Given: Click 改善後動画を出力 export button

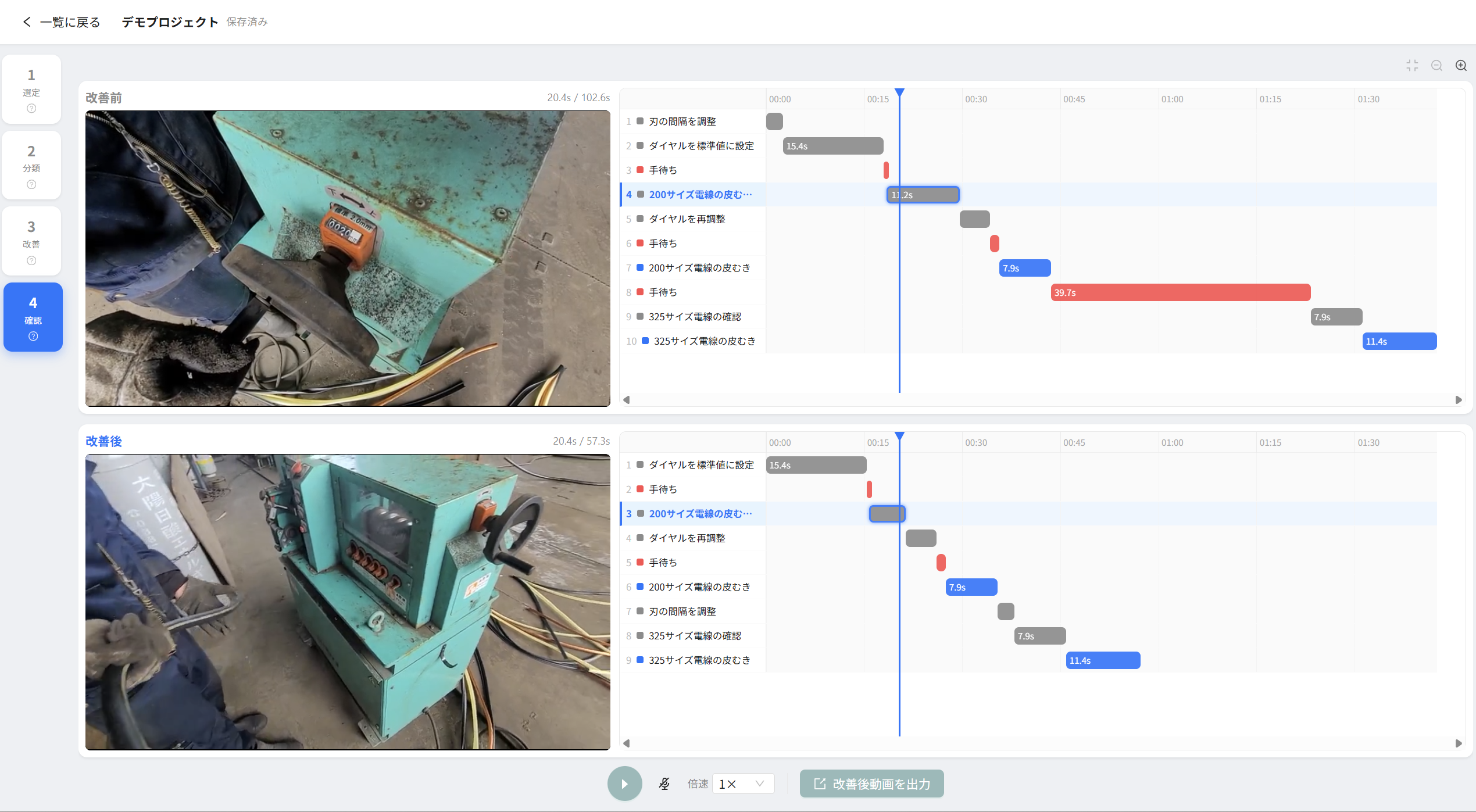Looking at the screenshot, I should coord(871,784).
